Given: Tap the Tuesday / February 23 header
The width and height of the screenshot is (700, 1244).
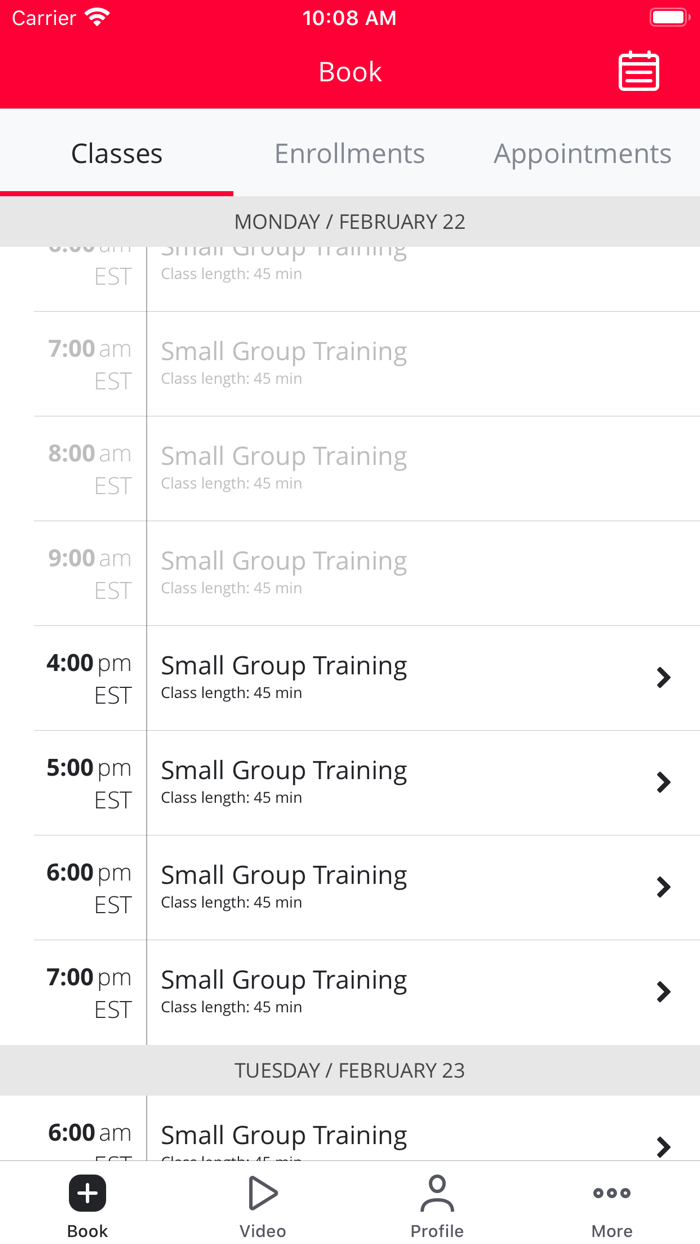Looking at the screenshot, I should 350,1071.
